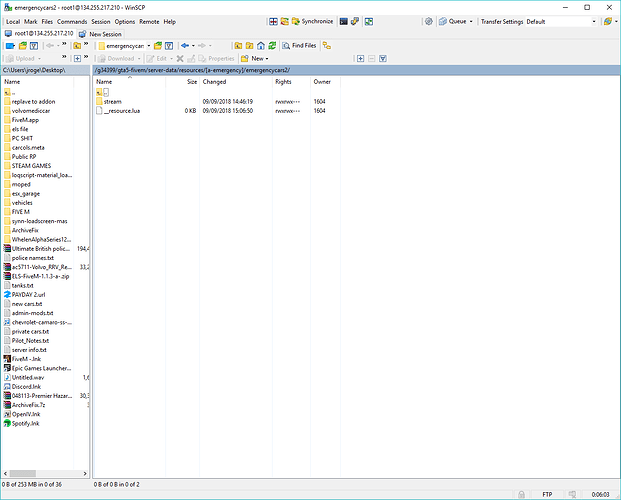Click the local panel filter icon

[x=34, y=46]
